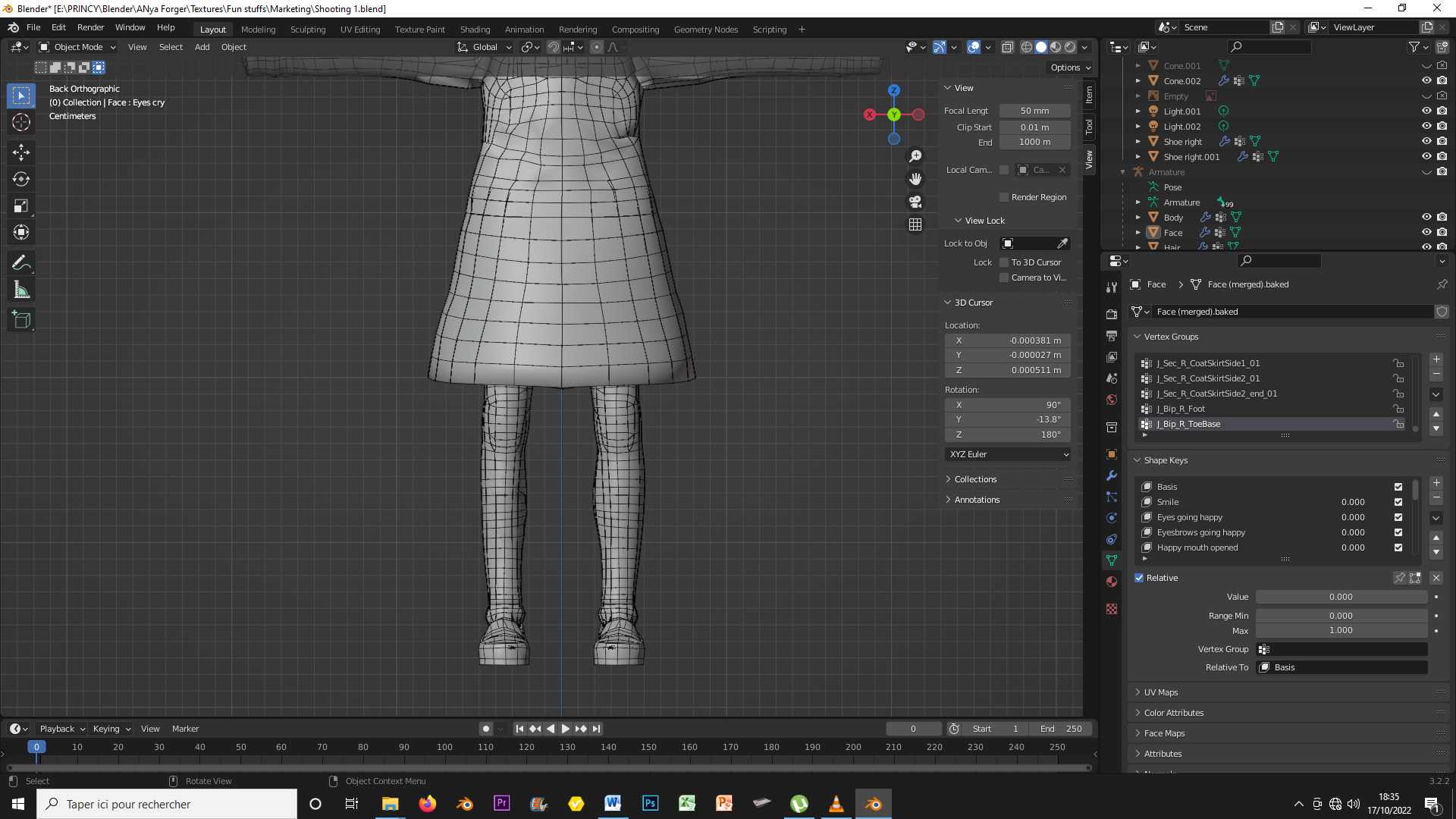Open the Modifier properties wrench tab
The width and height of the screenshot is (1456, 819).
(x=1112, y=475)
